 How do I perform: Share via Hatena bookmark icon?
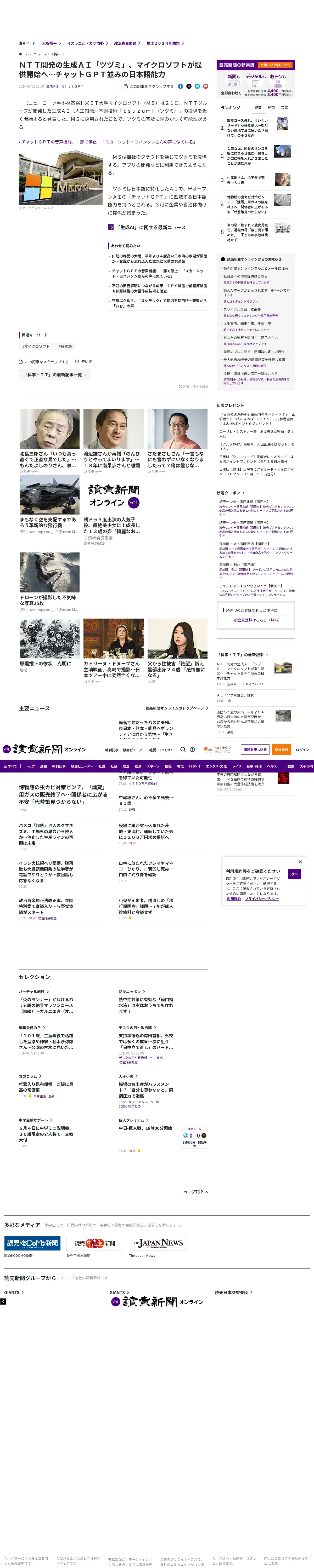point(197,87)
